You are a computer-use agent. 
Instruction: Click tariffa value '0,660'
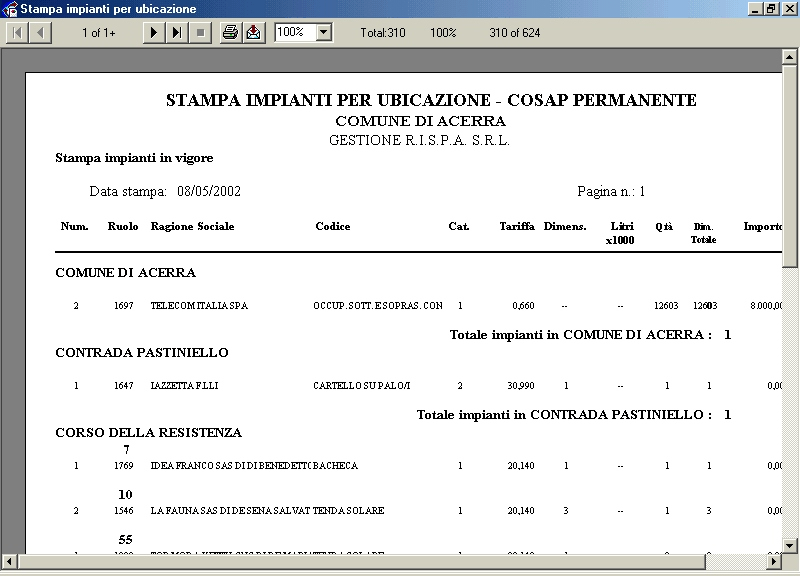(523, 306)
